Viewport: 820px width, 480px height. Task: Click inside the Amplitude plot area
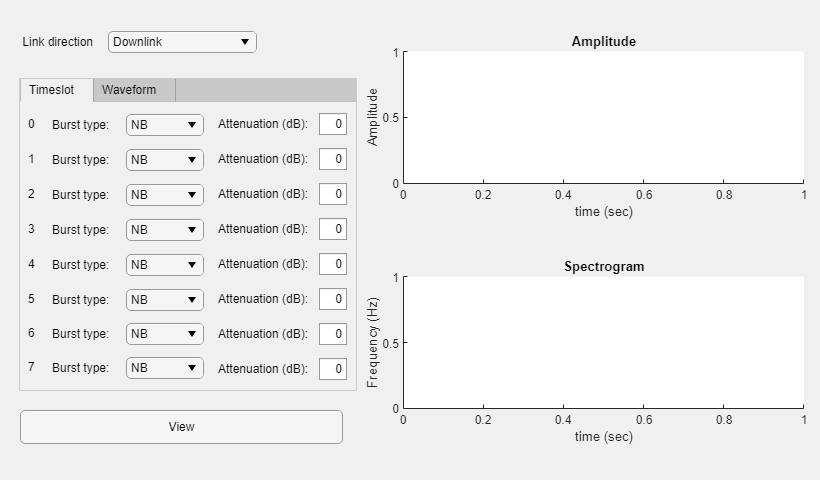[603, 118]
